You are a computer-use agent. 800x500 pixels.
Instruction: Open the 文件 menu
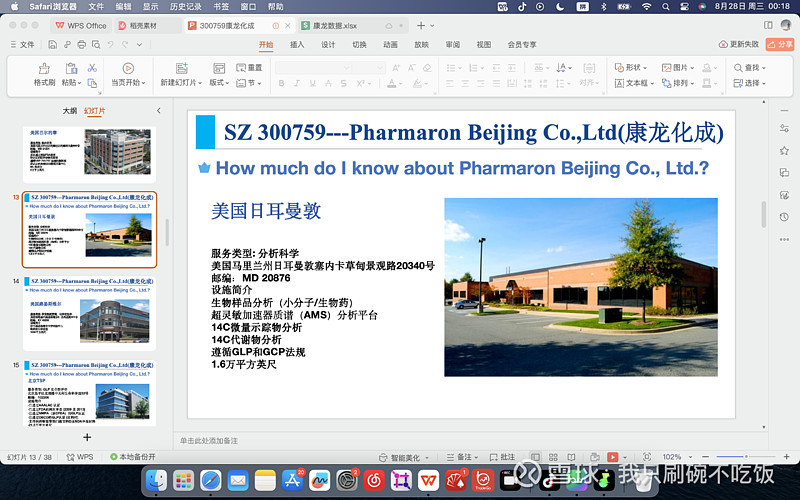click(x=22, y=45)
